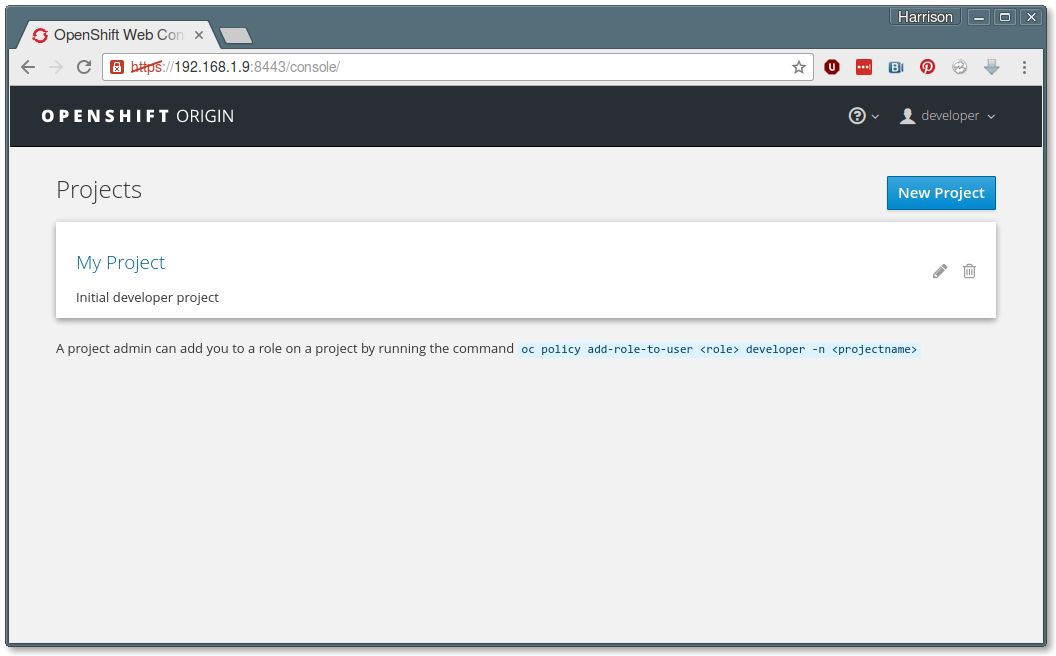1056x656 pixels.
Task: Go back to the previous page
Action: [x=28, y=67]
